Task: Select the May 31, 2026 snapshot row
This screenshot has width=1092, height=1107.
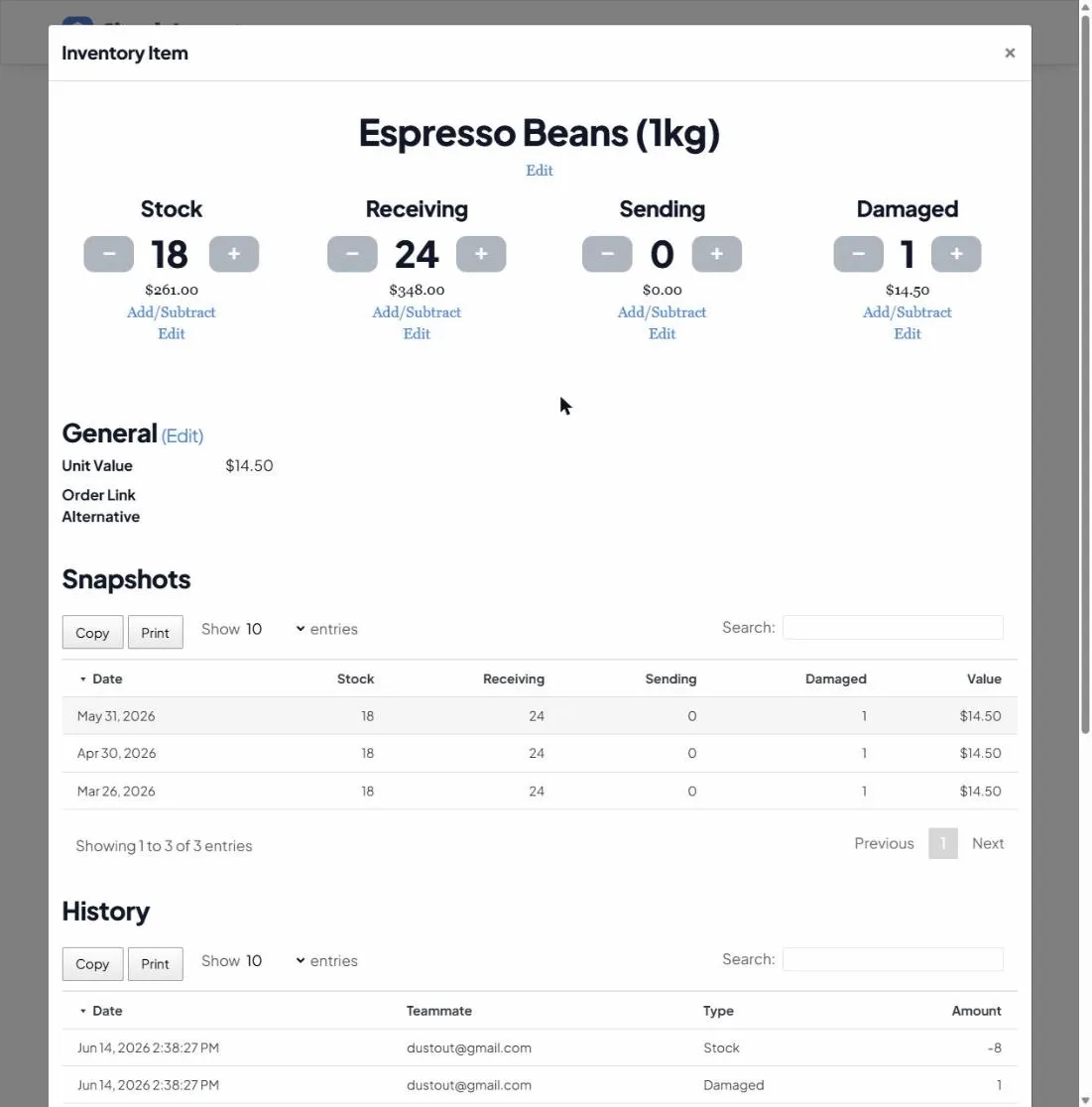Action: [540, 716]
